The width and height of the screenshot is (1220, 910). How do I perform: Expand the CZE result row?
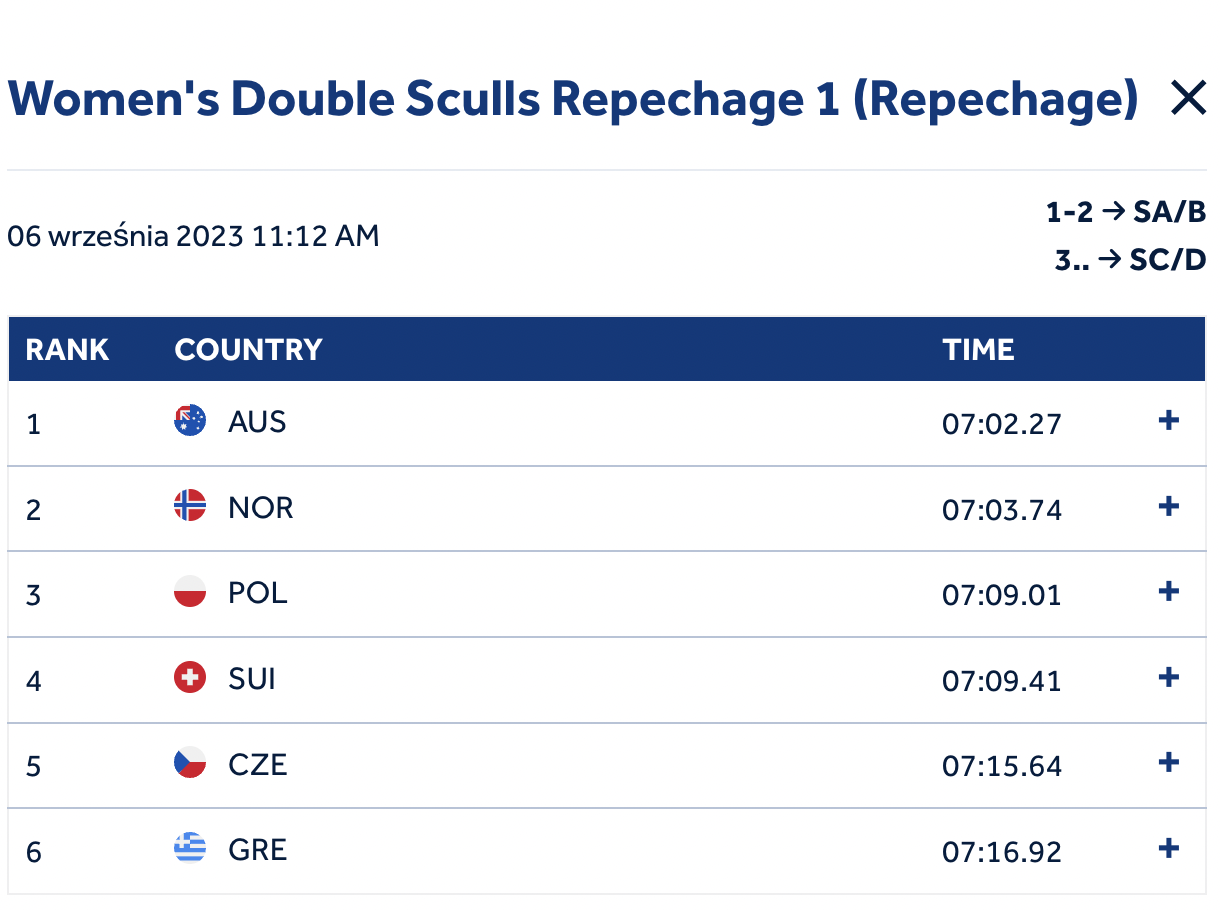pyautogui.click(x=1168, y=763)
